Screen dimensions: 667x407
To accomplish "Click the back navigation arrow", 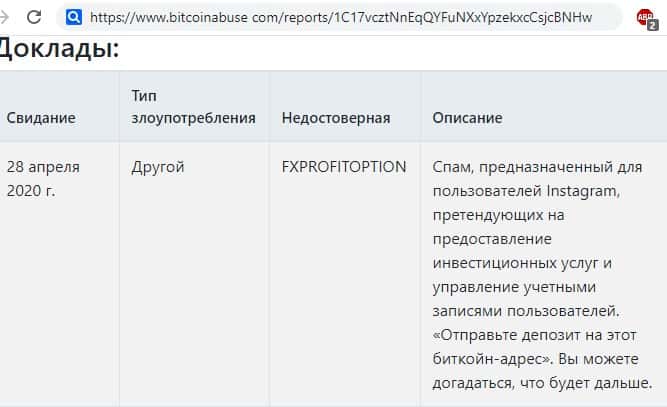I will pos(6,17).
